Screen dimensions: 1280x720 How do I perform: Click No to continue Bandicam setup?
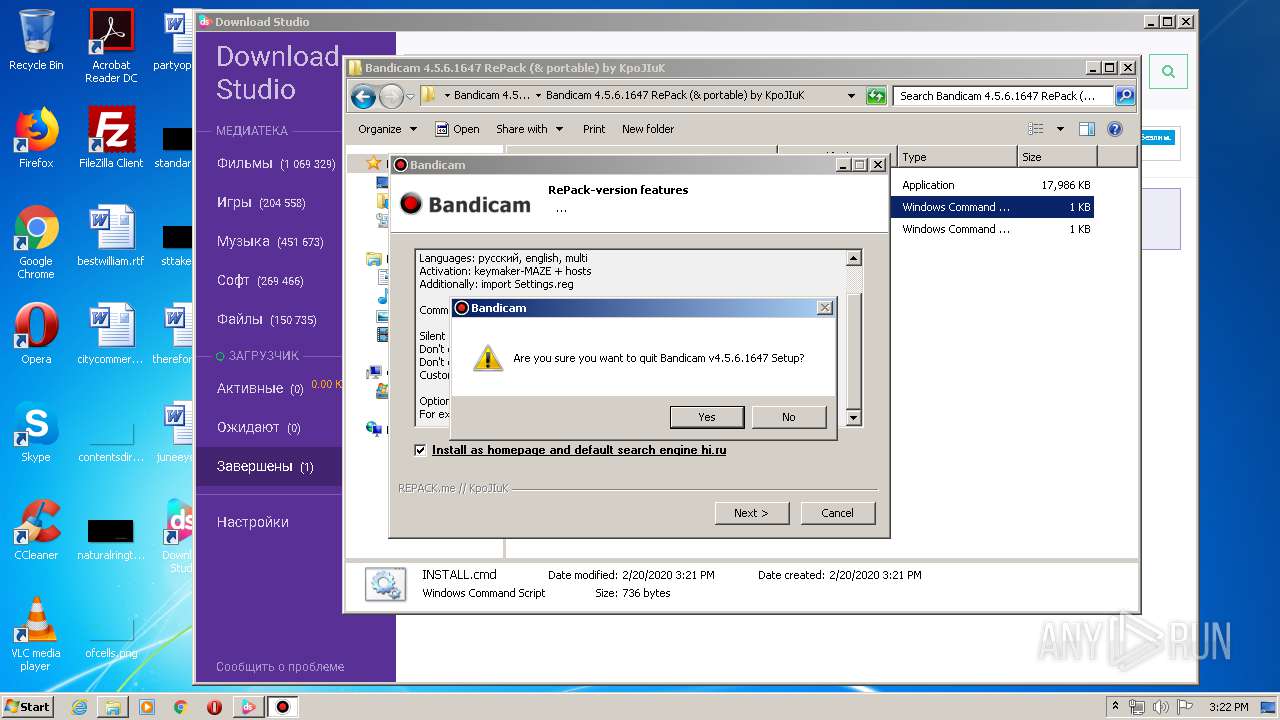pos(789,417)
